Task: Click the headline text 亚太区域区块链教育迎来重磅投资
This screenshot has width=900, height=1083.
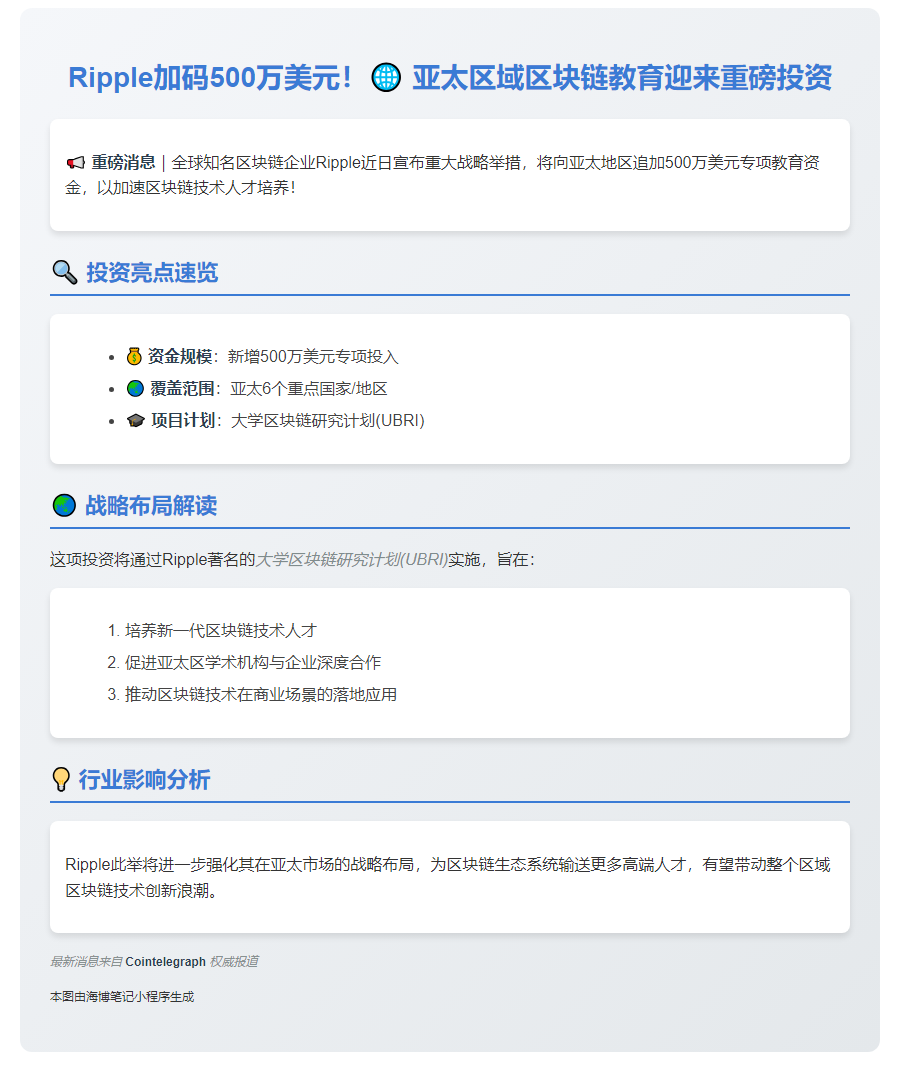Action: pyautogui.click(x=622, y=77)
